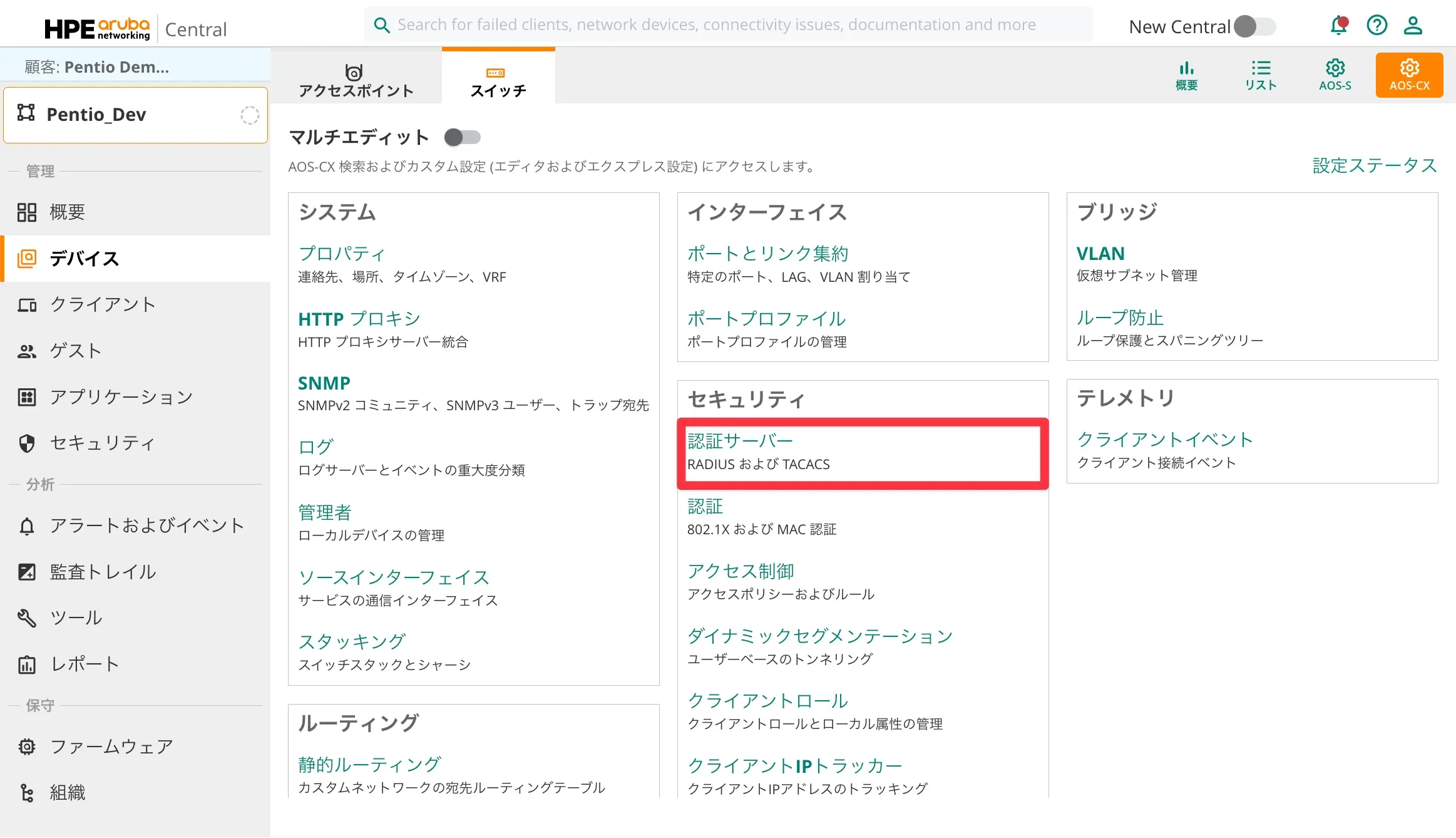Screen dimensions: 1456x838
Task: Switch to the アクセスポイント tab
Action: pyautogui.click(x=356, y=80)
